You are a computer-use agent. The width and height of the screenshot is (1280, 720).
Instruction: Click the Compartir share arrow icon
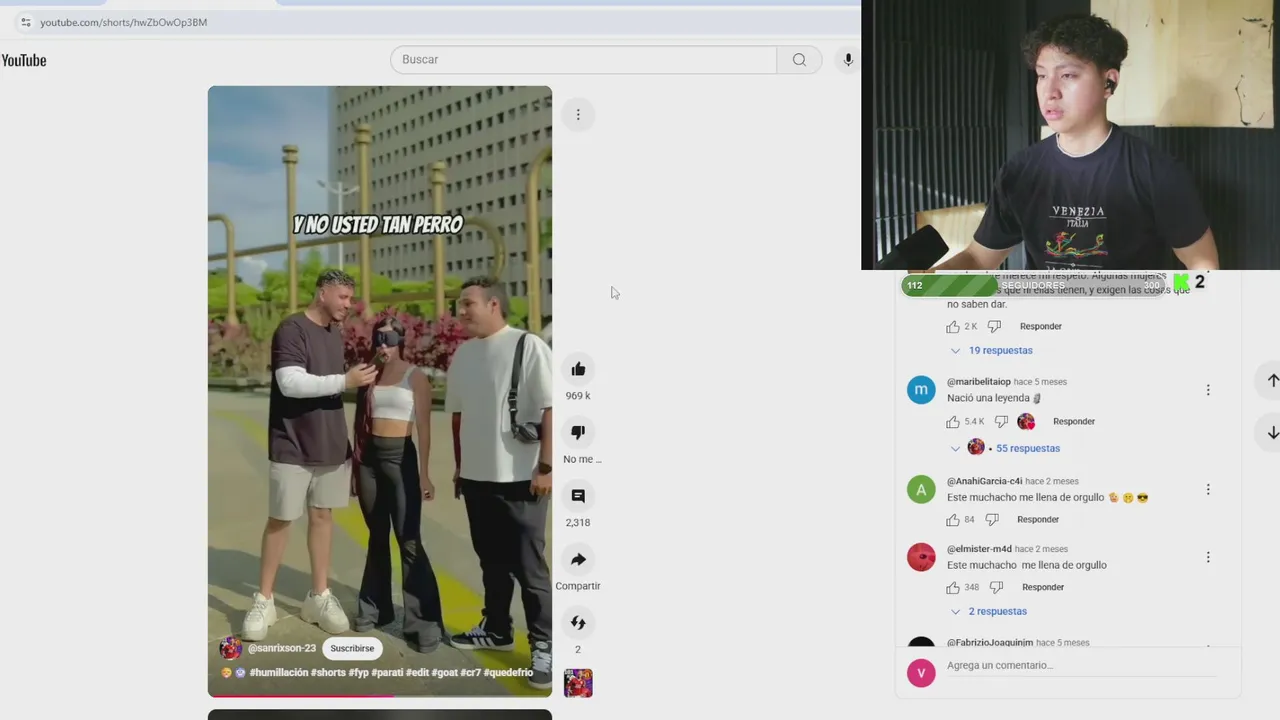[578, 560]
